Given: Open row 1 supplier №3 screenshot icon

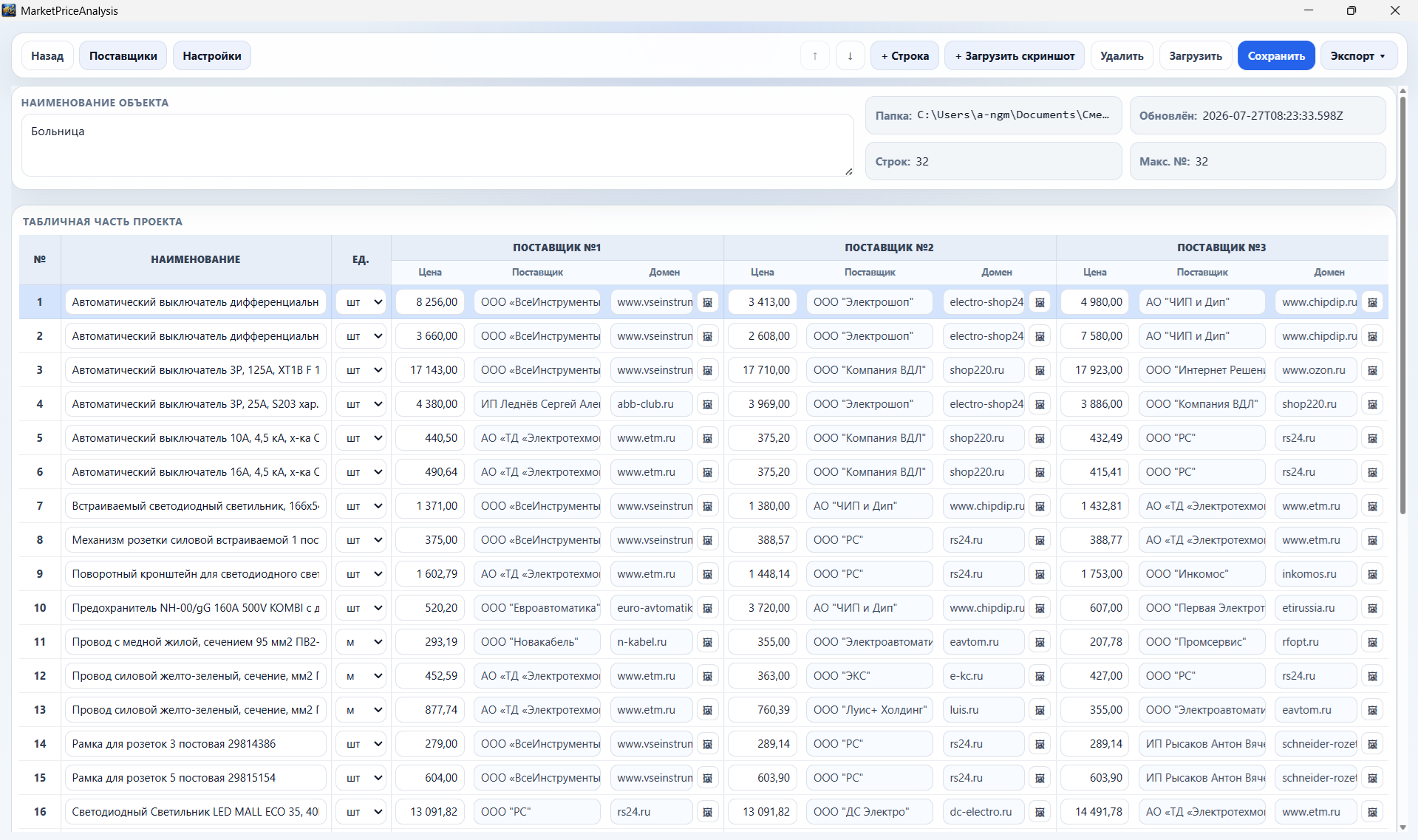Looking at the screenshot, I should click(x=1372, y=302).
